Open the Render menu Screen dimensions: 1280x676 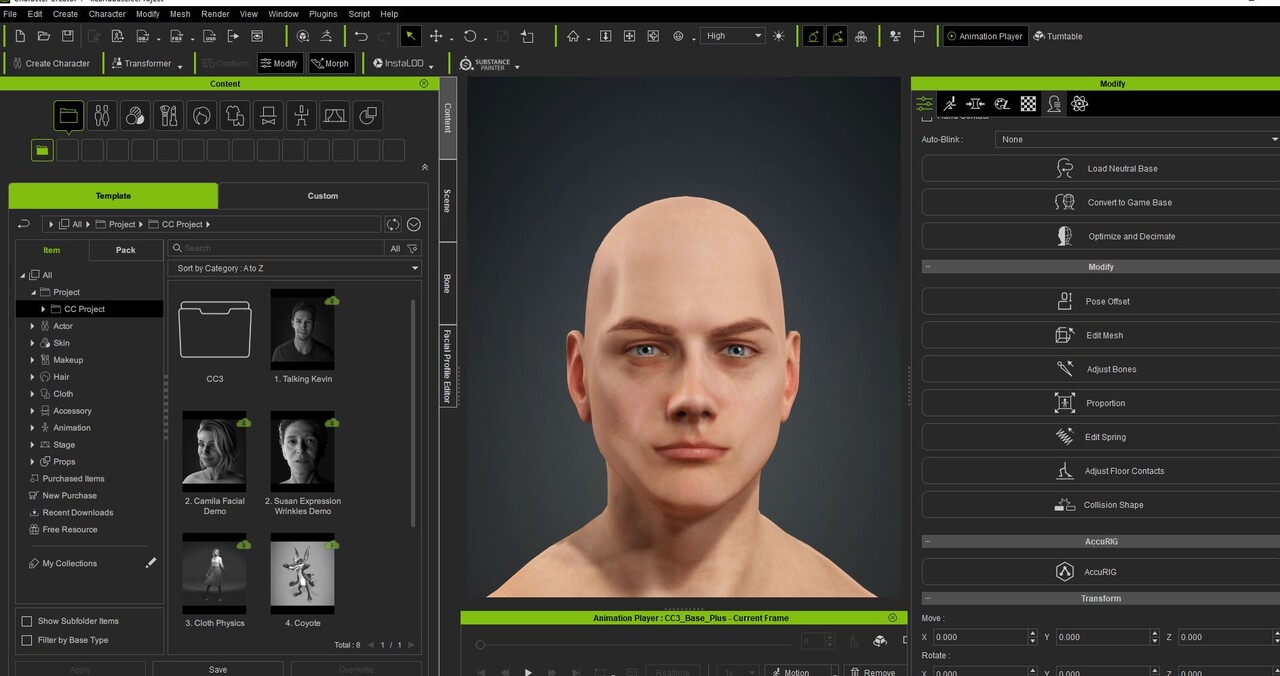point(215,14)
